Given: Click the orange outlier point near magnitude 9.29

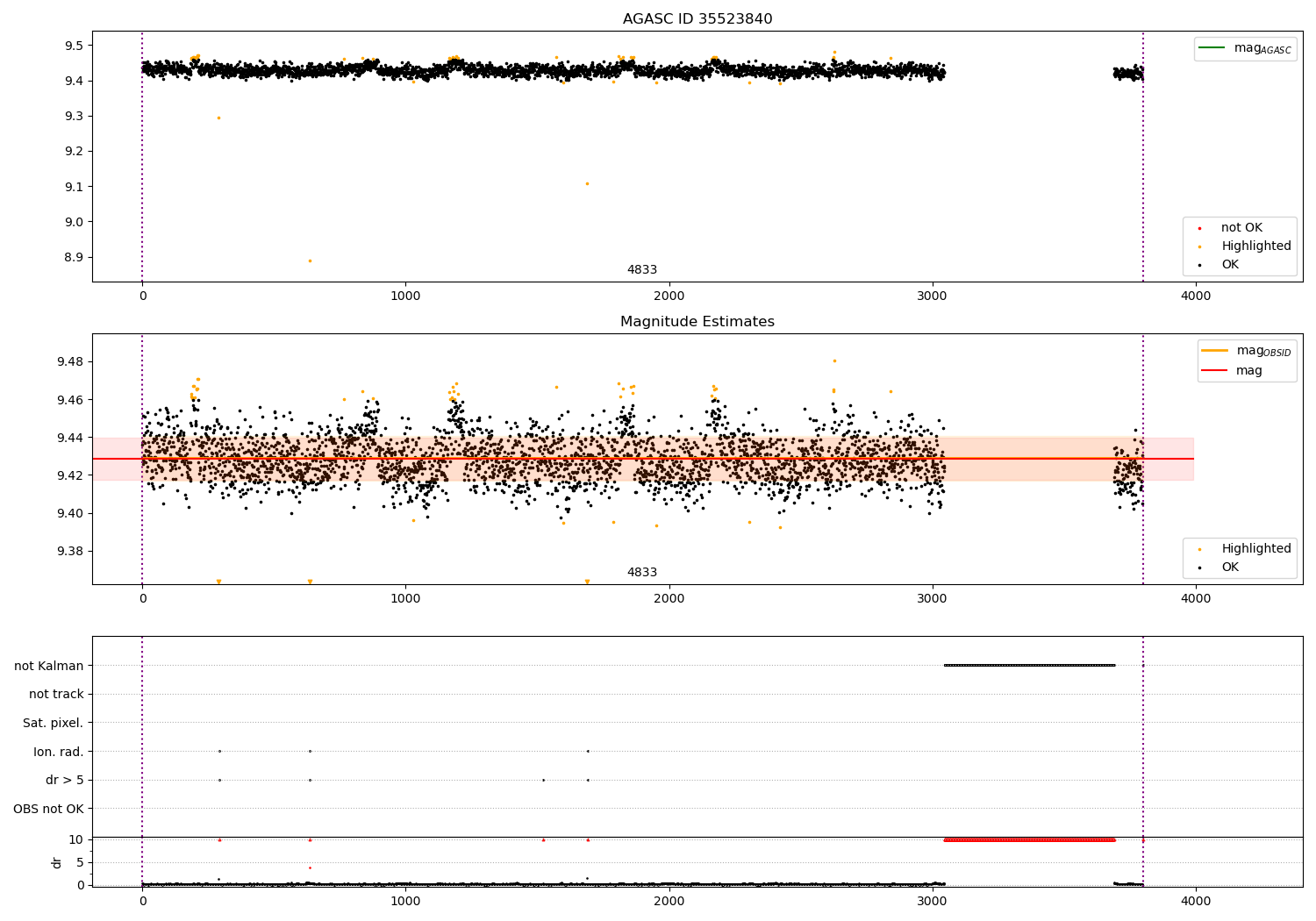Looking at the screenshot, I should pyautogui.click(x=218, y=118).
